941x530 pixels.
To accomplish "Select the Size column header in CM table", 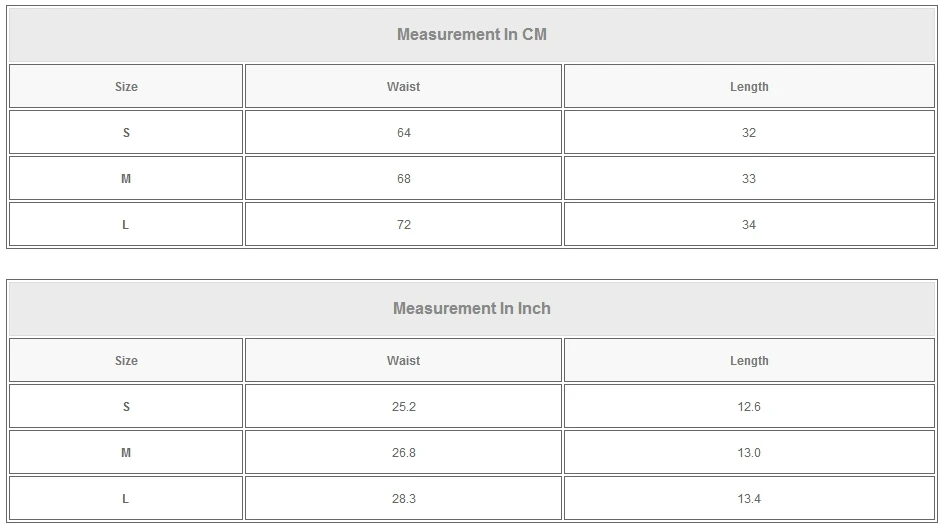I will 126,87.
